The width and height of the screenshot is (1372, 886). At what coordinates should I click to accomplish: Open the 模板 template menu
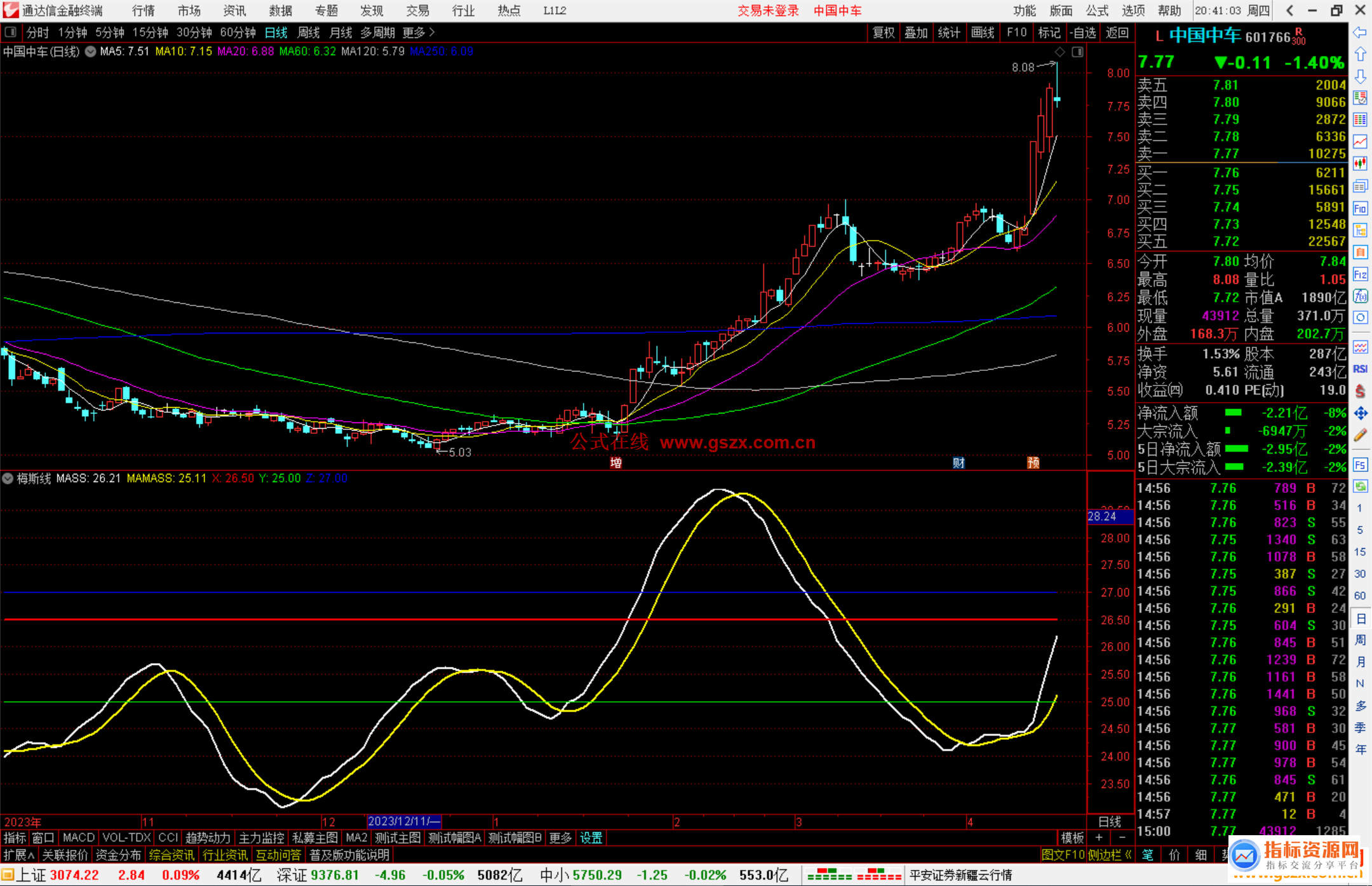(1072, 838)
